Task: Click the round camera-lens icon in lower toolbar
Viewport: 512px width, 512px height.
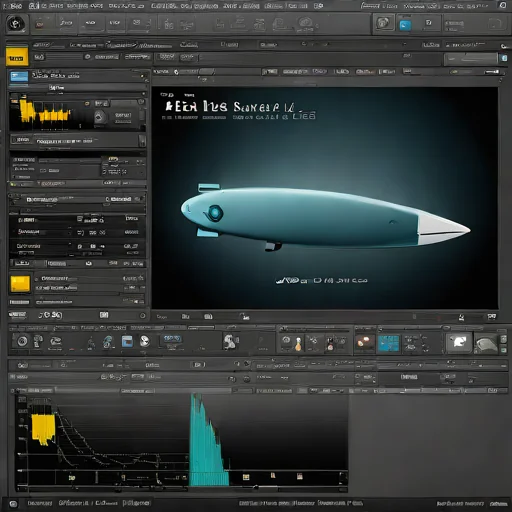Action: (22, 341)
